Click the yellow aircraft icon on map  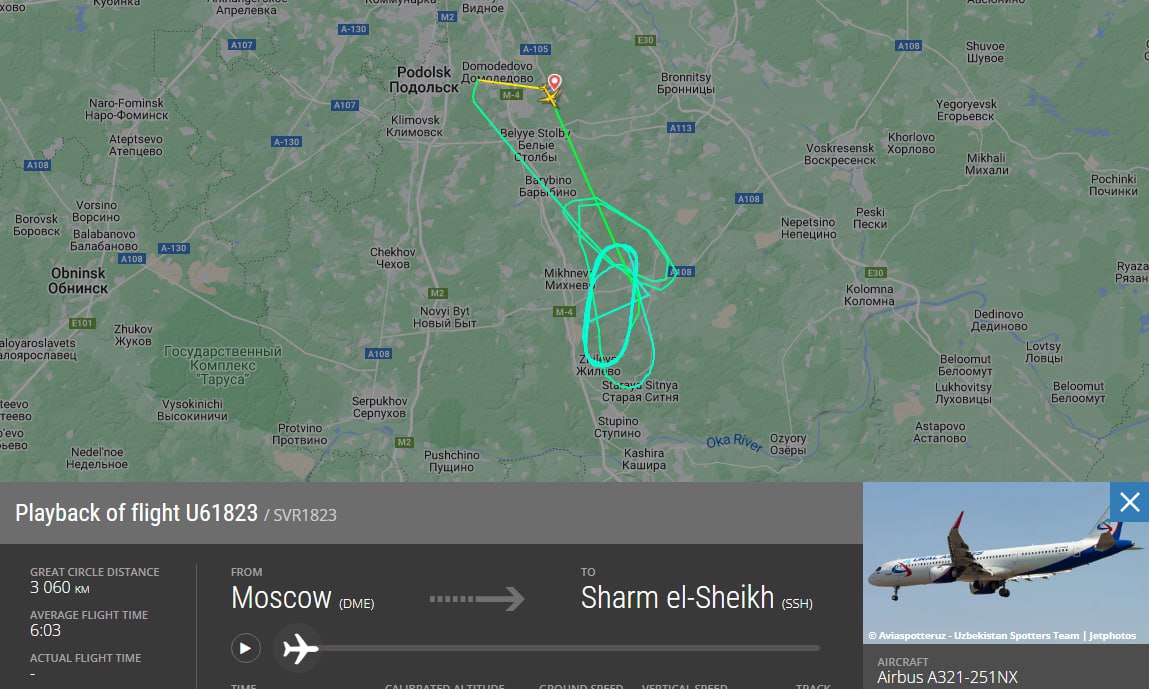(x=549, y=95)
